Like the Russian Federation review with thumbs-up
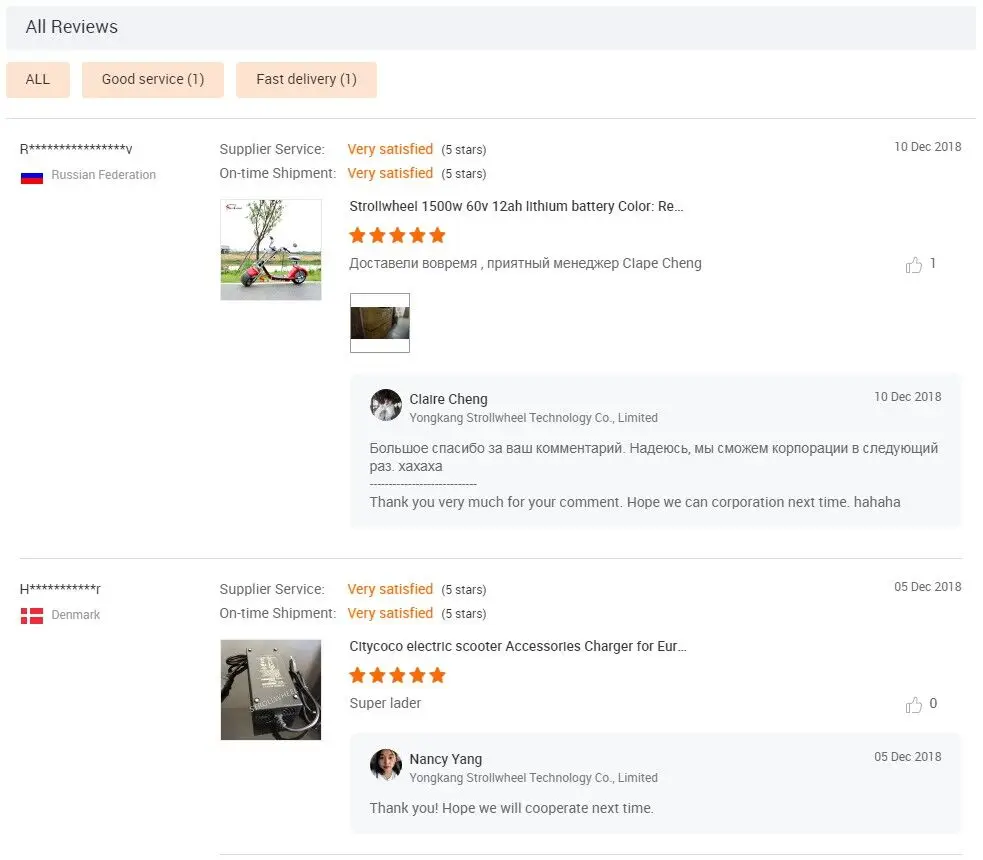Screen dimensions: 983x860 tap(913, 265)
